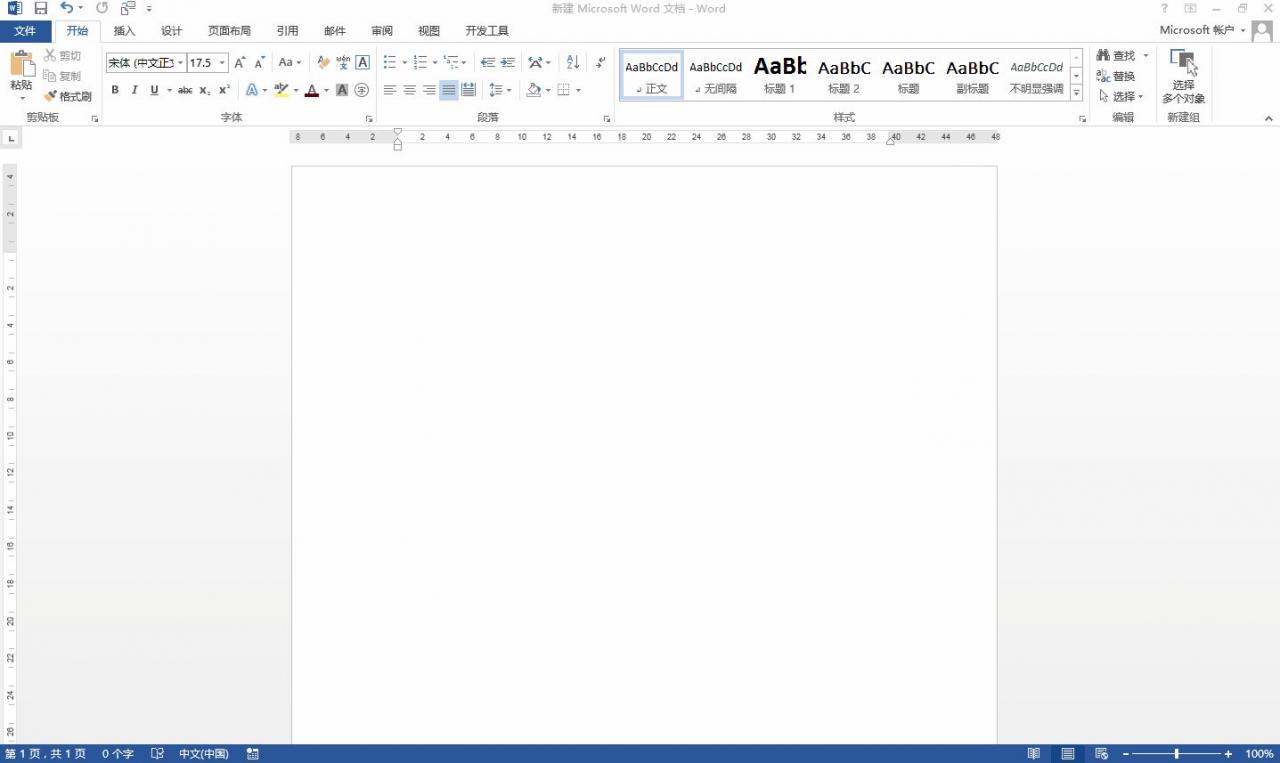Viewport: 1280px width, 763px height.
Task: Click the Cut (剪切) scissors button
Action: click(63, 56)
